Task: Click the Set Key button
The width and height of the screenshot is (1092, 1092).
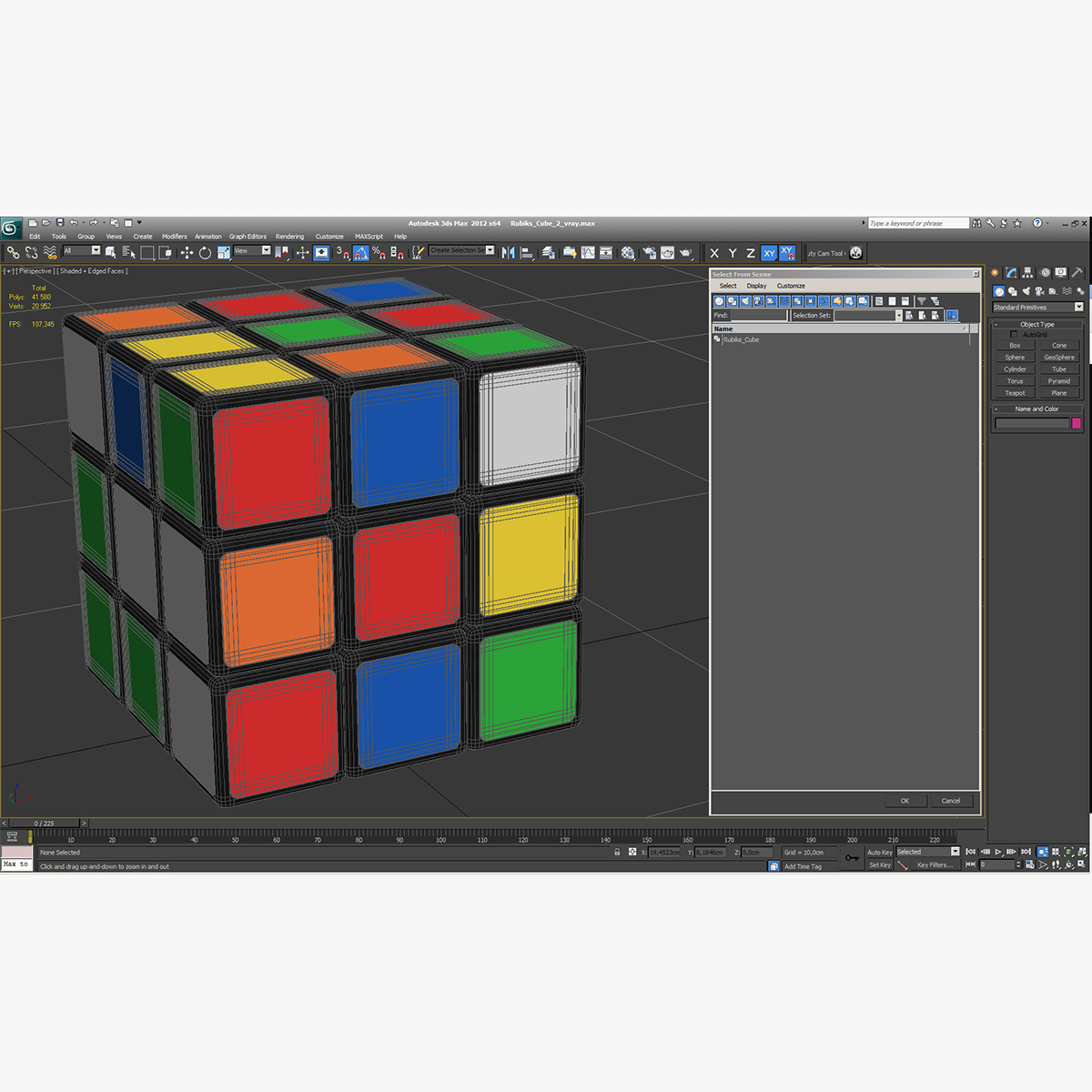Action: coord(879,864)
